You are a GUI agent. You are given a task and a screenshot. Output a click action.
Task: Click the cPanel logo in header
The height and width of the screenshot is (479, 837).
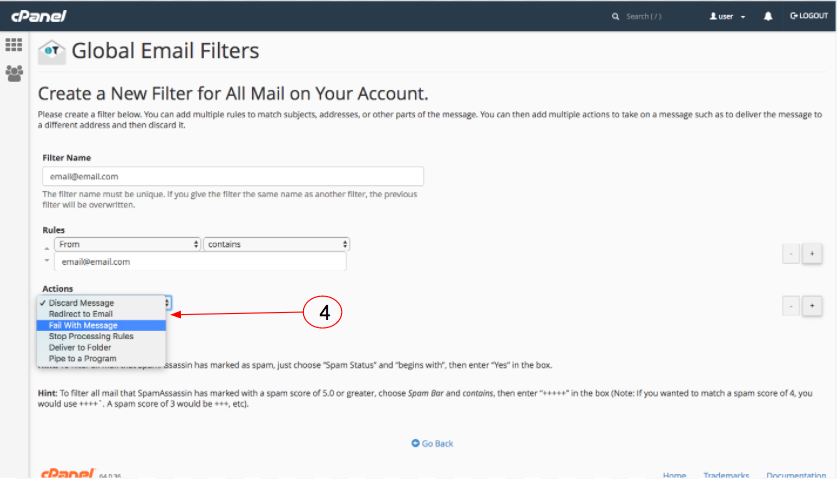click(x=38, y=16)
